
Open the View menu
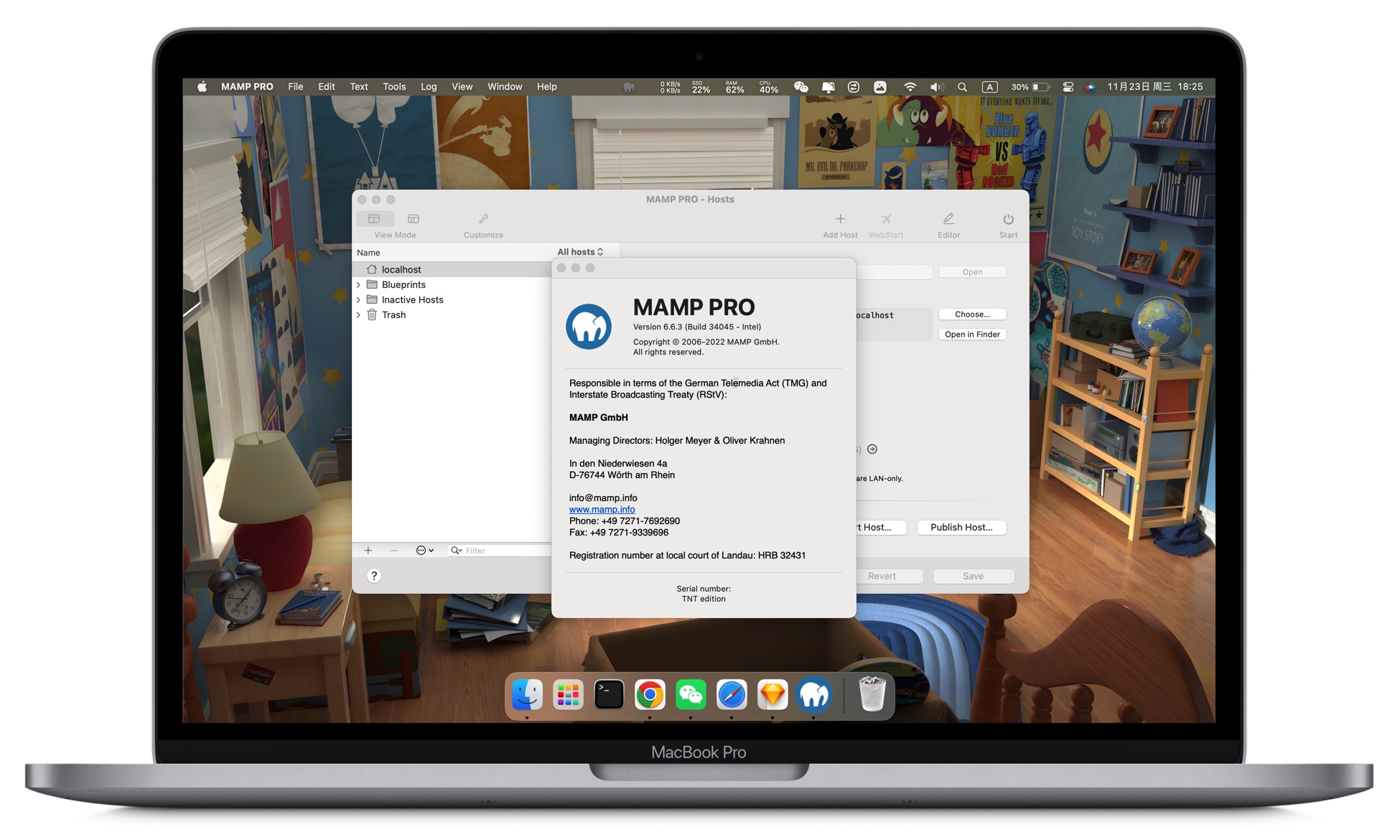[462, 87]
